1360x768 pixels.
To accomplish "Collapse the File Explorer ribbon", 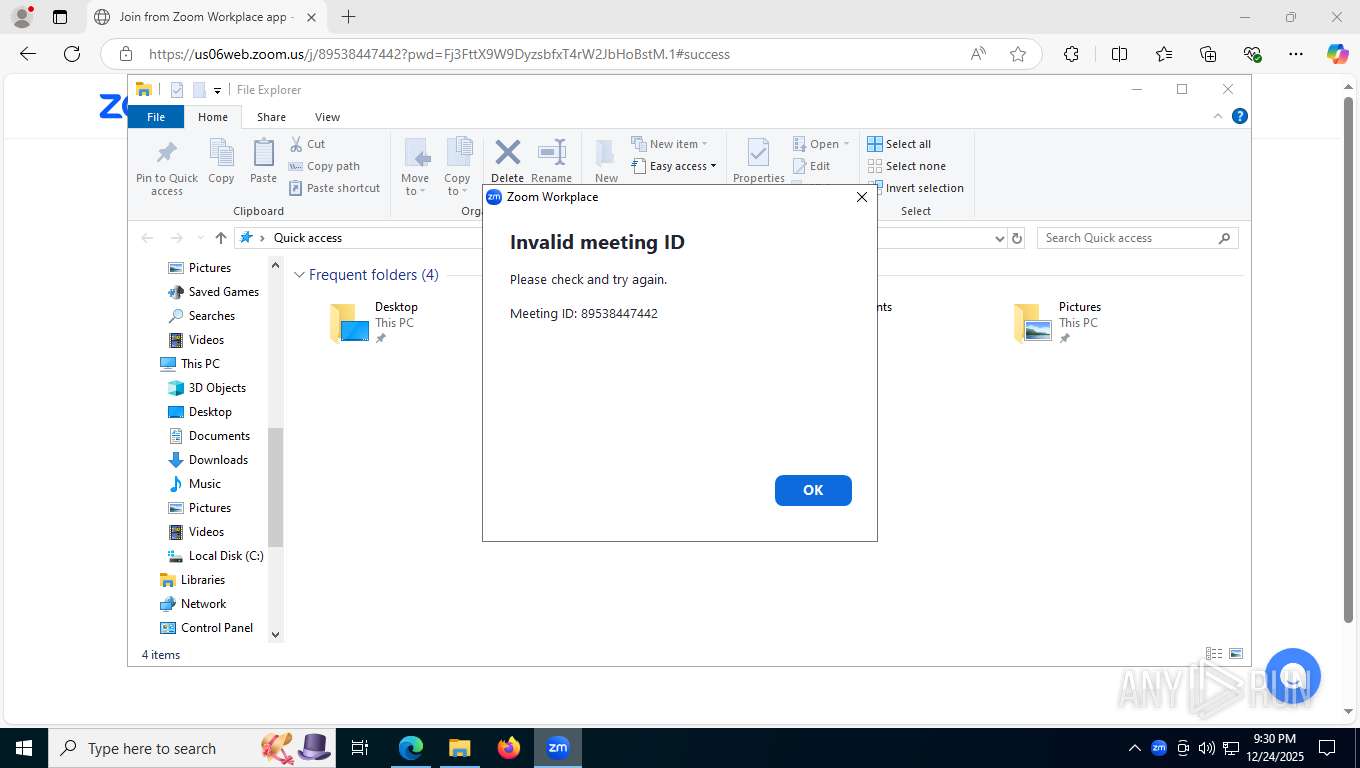I will (x=1218, y=116).
